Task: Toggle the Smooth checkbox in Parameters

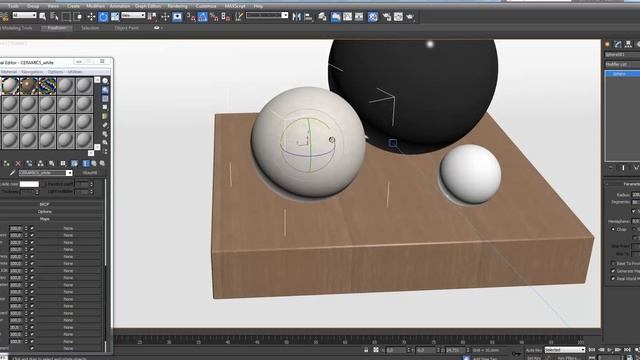Action: (x=634, y=211)
